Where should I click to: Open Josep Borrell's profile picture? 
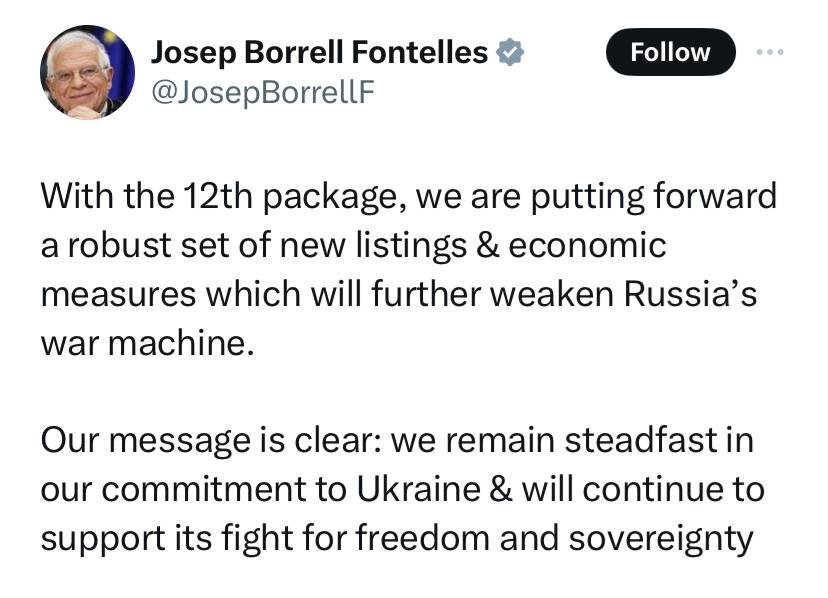coord(87,72)
